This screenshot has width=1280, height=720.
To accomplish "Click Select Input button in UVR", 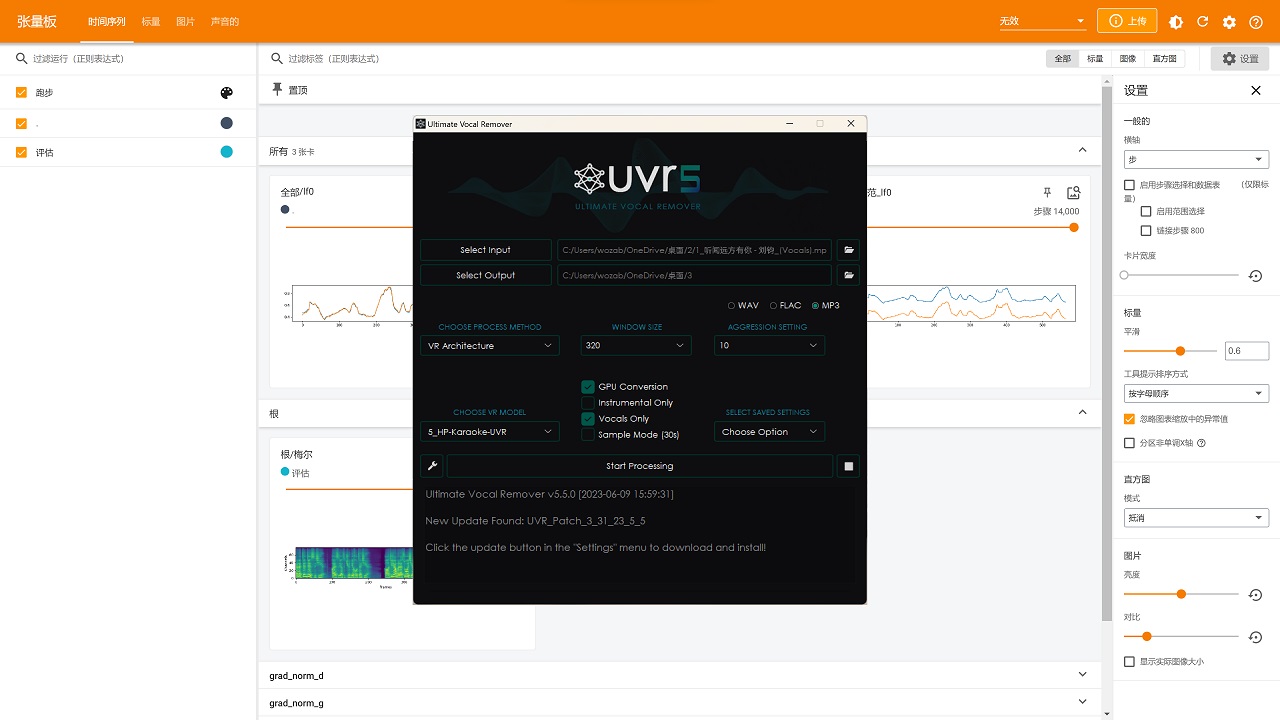I will click(x=485, y=250).
